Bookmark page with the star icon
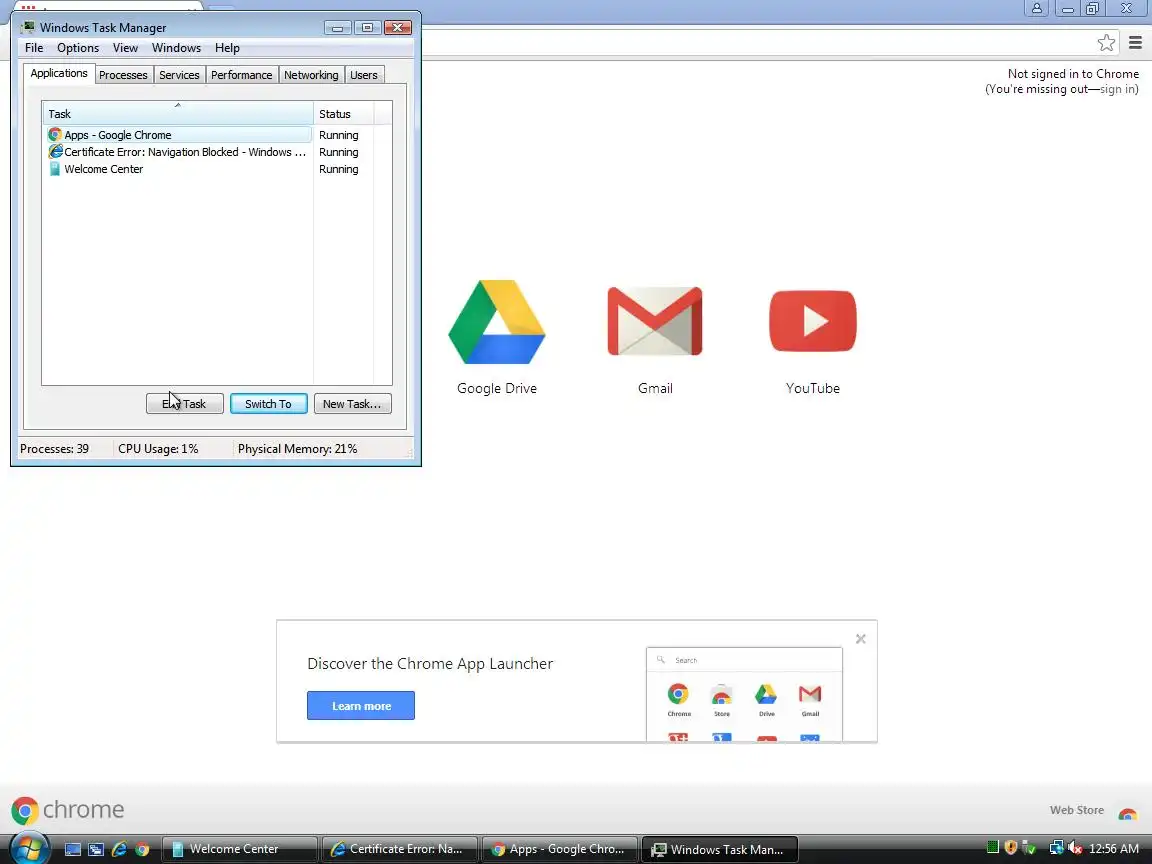Image resolution: width=1152 pixels, height=864 pixels. point(1106,43)
